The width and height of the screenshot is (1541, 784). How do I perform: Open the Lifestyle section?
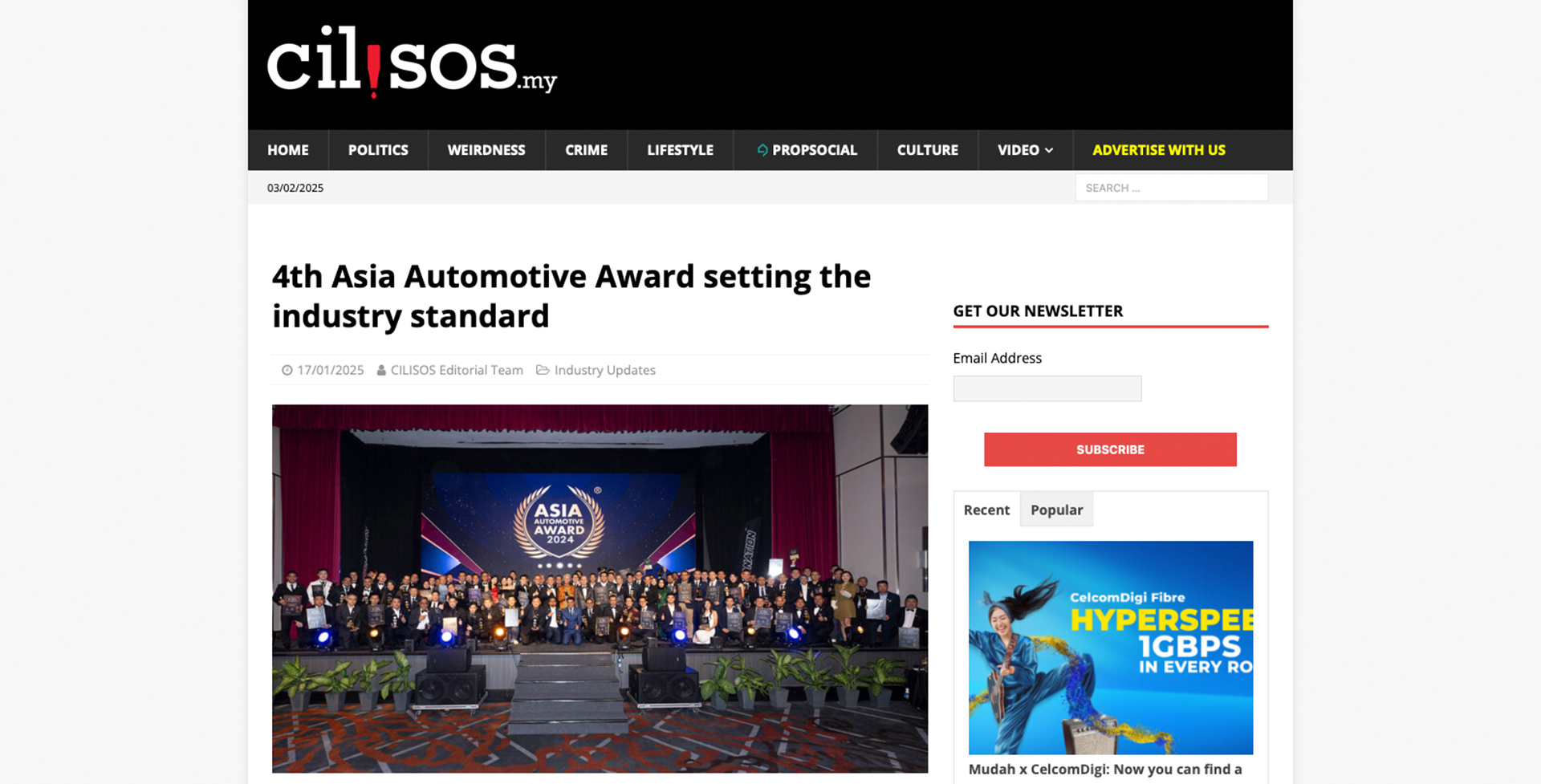[680, 150]
